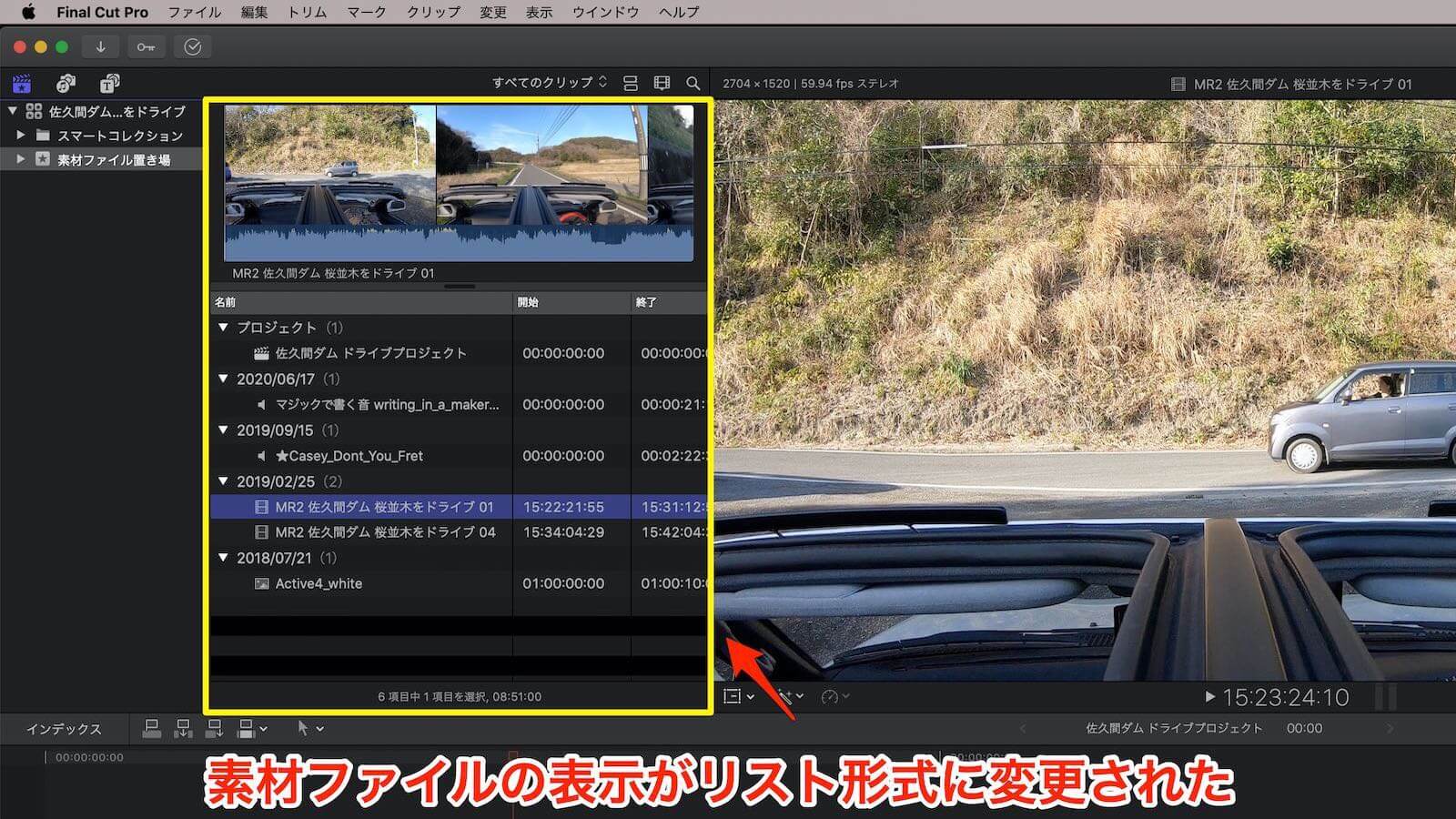Open the マーク menu
Screen dimensions: 1456x819
[x=367, y=12]
